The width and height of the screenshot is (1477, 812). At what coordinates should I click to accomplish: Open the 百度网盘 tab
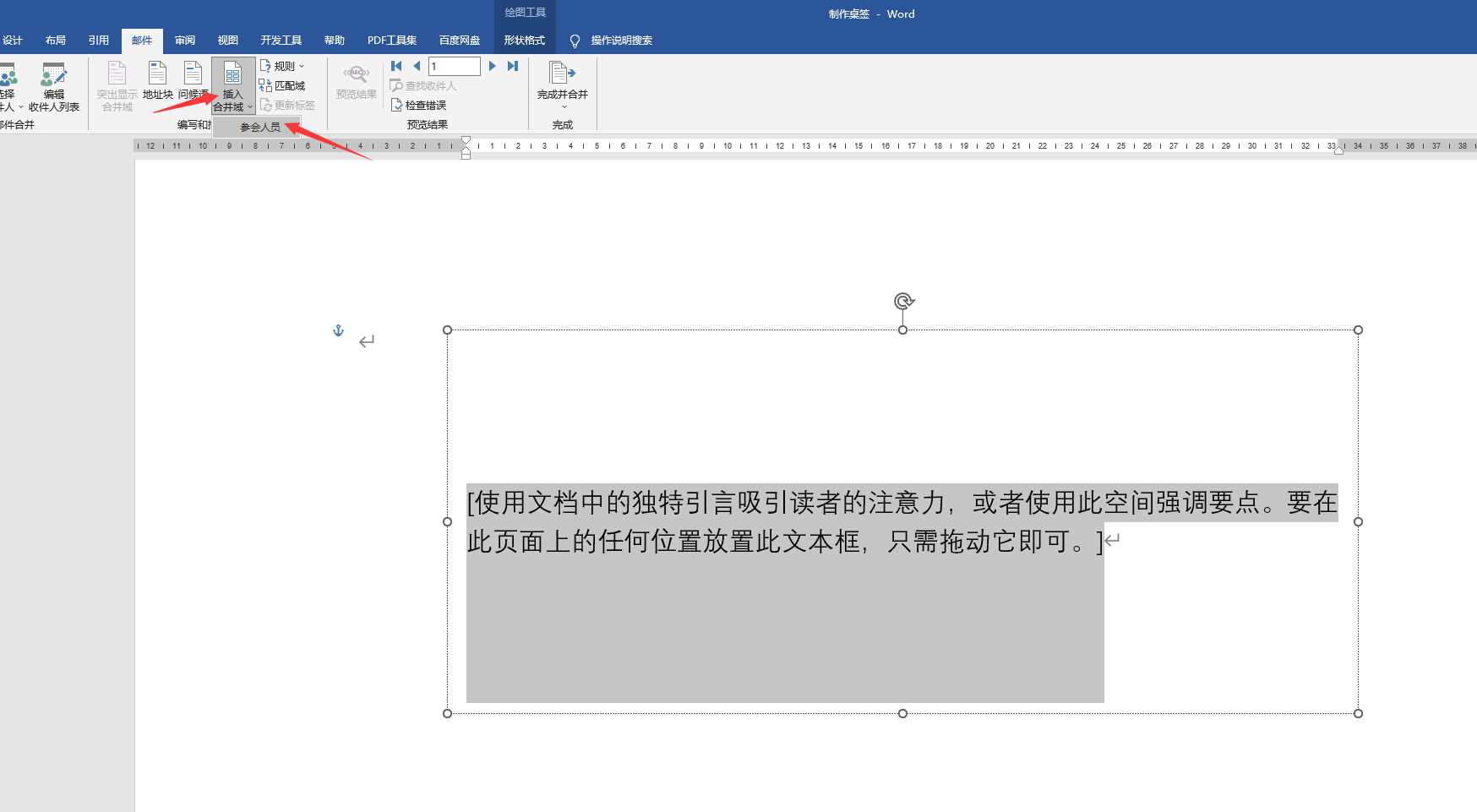click(460, 41)
